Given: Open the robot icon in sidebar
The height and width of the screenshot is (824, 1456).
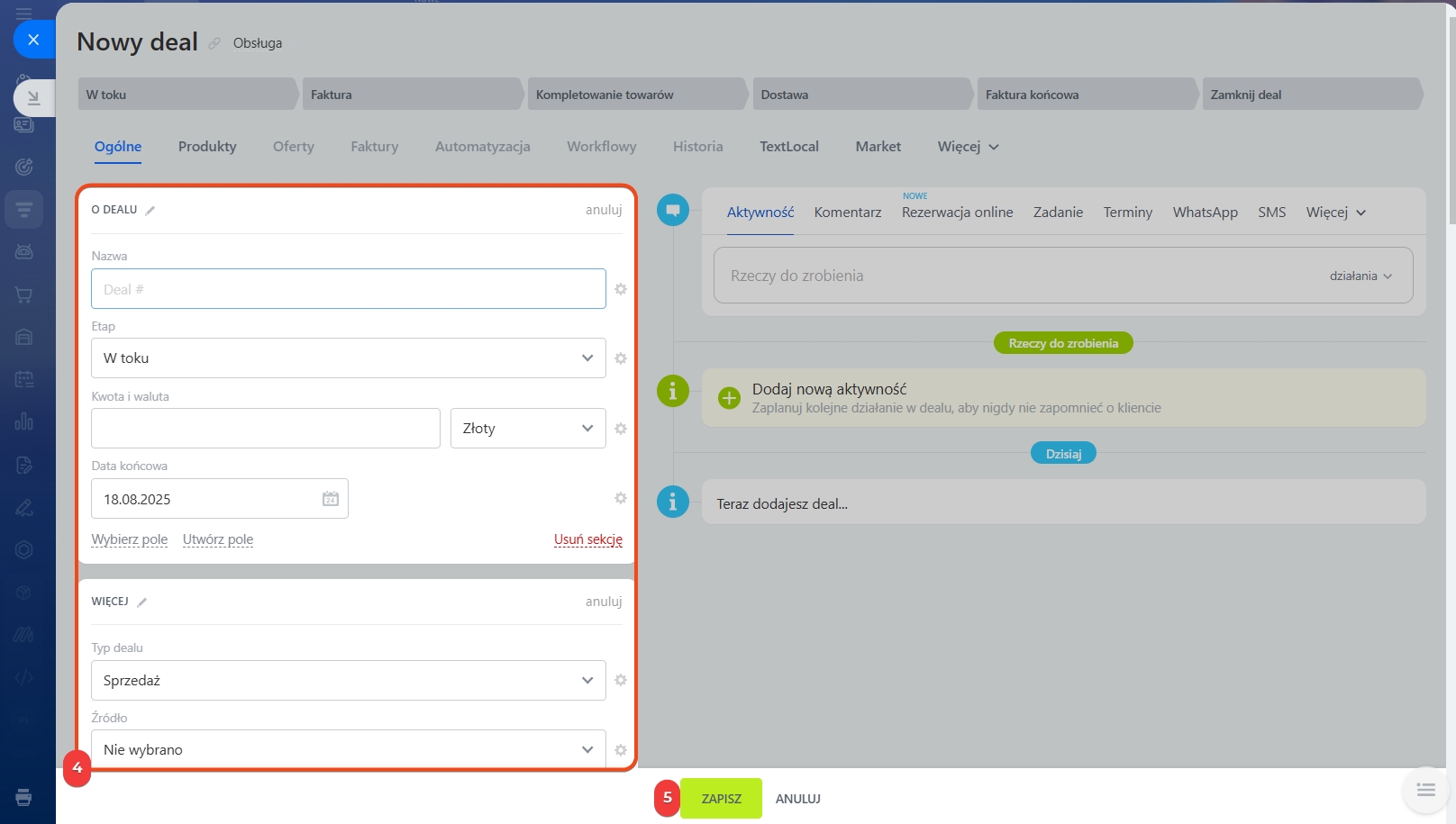Looking at the screenshot, I should click(x=24, y=252).
